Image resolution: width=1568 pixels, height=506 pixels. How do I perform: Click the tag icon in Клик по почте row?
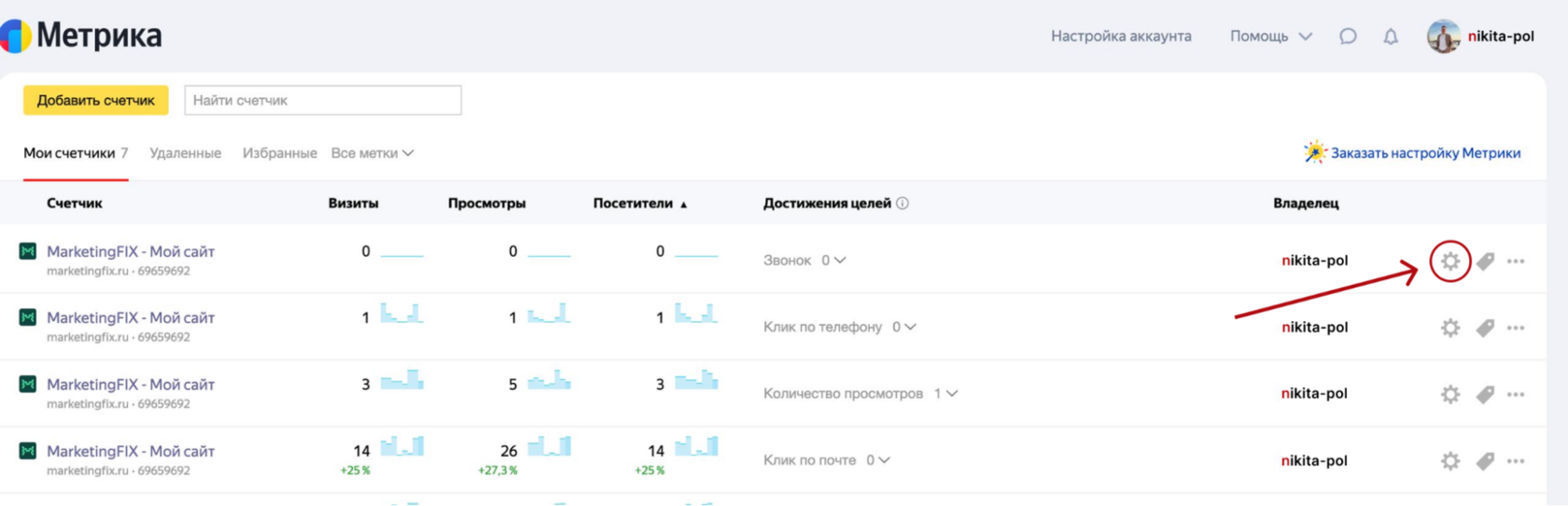pyautogui.click(x=1485, y=461)
